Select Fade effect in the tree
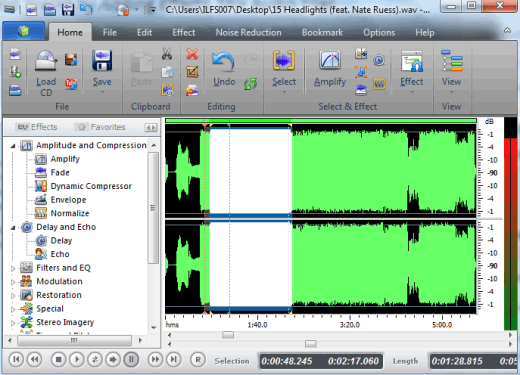The width and height of the screenshot is (520, 375). coord(60,173)
